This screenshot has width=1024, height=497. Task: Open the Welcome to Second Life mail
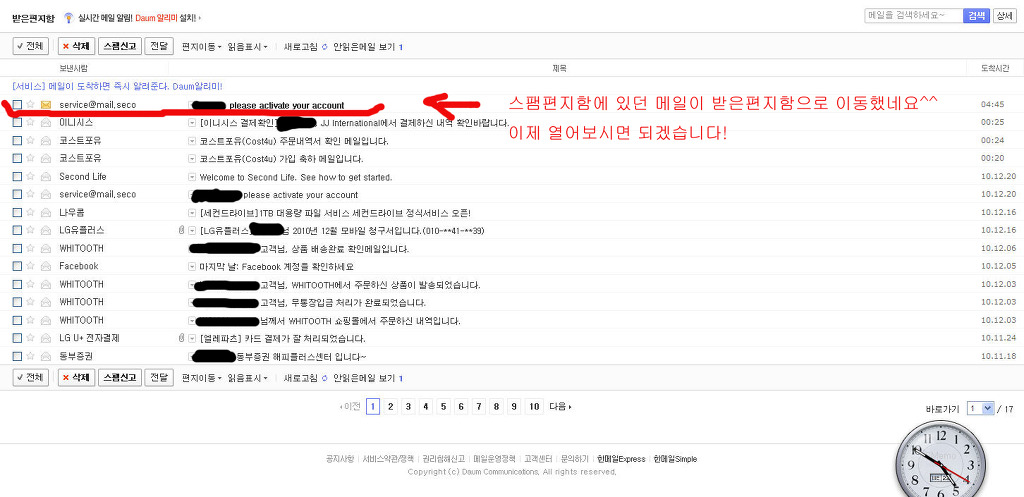tap(296, 177)
